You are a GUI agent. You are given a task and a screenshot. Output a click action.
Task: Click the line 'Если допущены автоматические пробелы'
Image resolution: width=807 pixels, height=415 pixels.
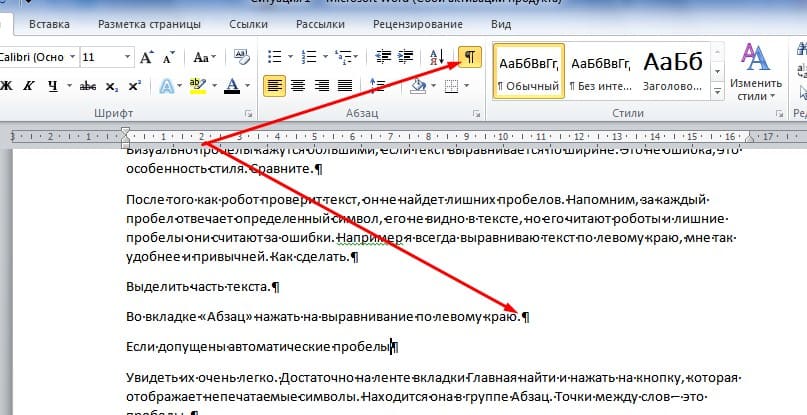pyautogui.click(x=262, y=347)
